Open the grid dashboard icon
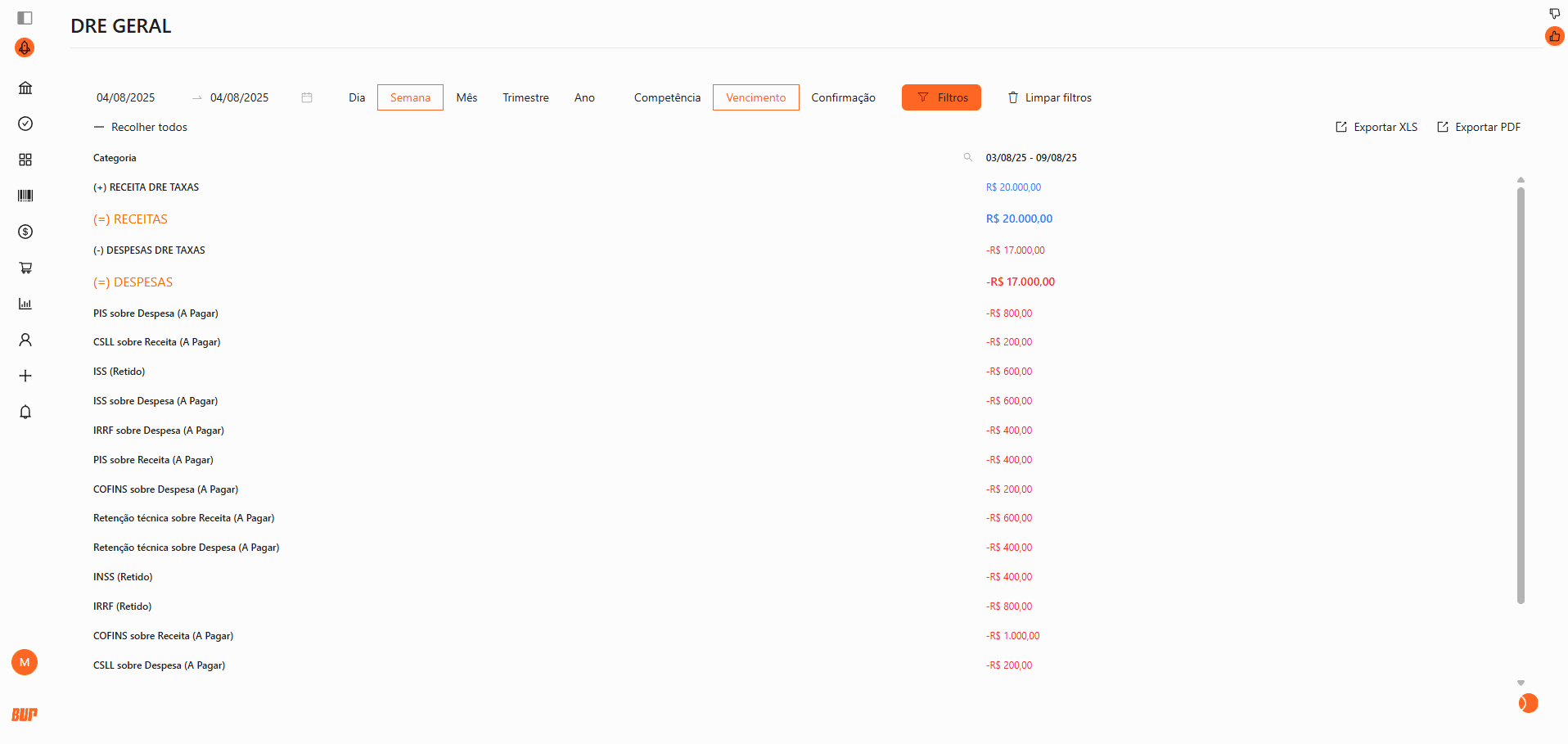The height and width of the screenshot is (744, 1568). 25,160
